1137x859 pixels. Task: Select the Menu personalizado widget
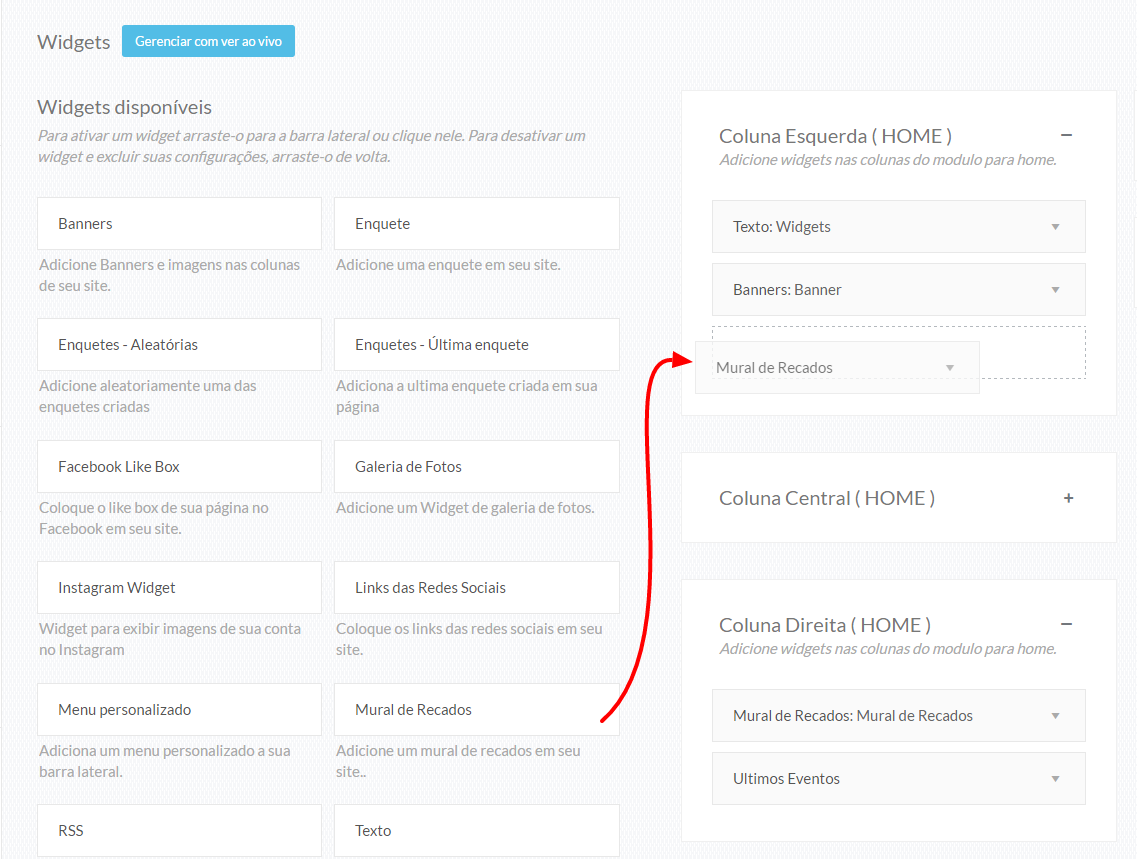(x=179, y=709)
